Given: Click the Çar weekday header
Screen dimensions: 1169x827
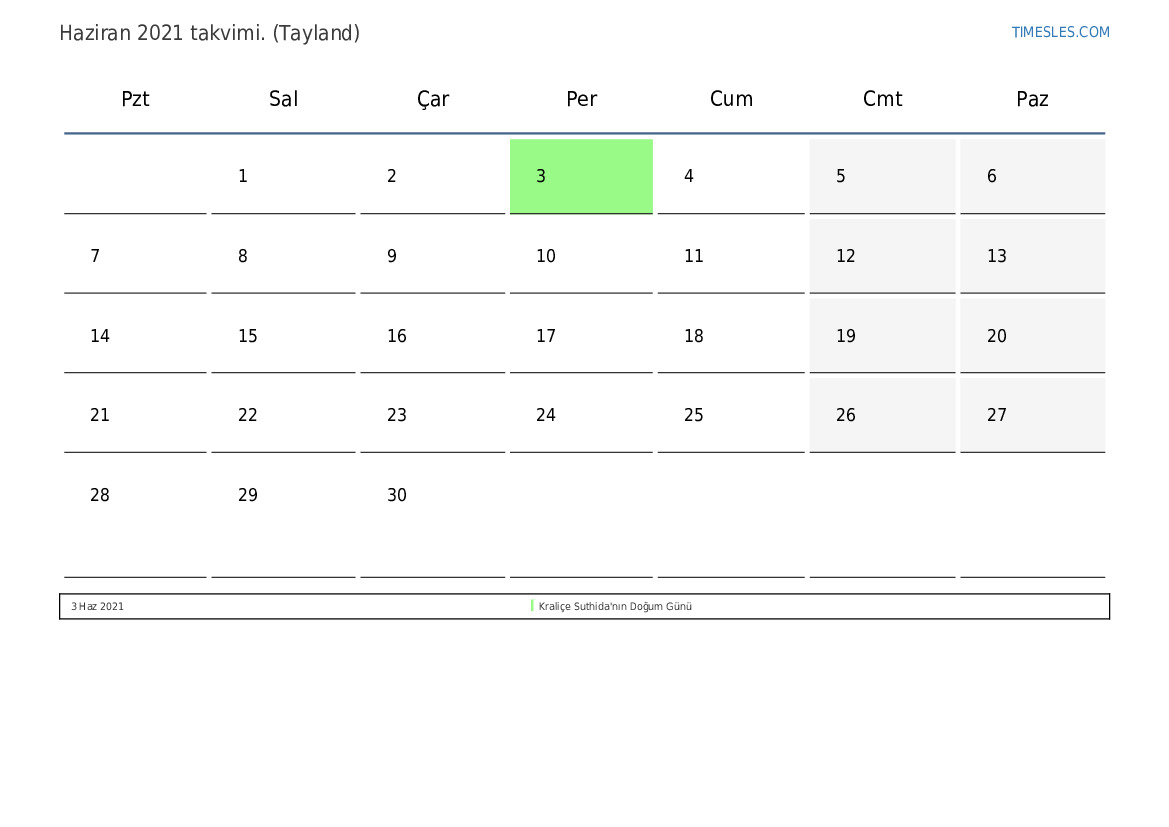Looking at the screenshot, I should pos(433,99).
